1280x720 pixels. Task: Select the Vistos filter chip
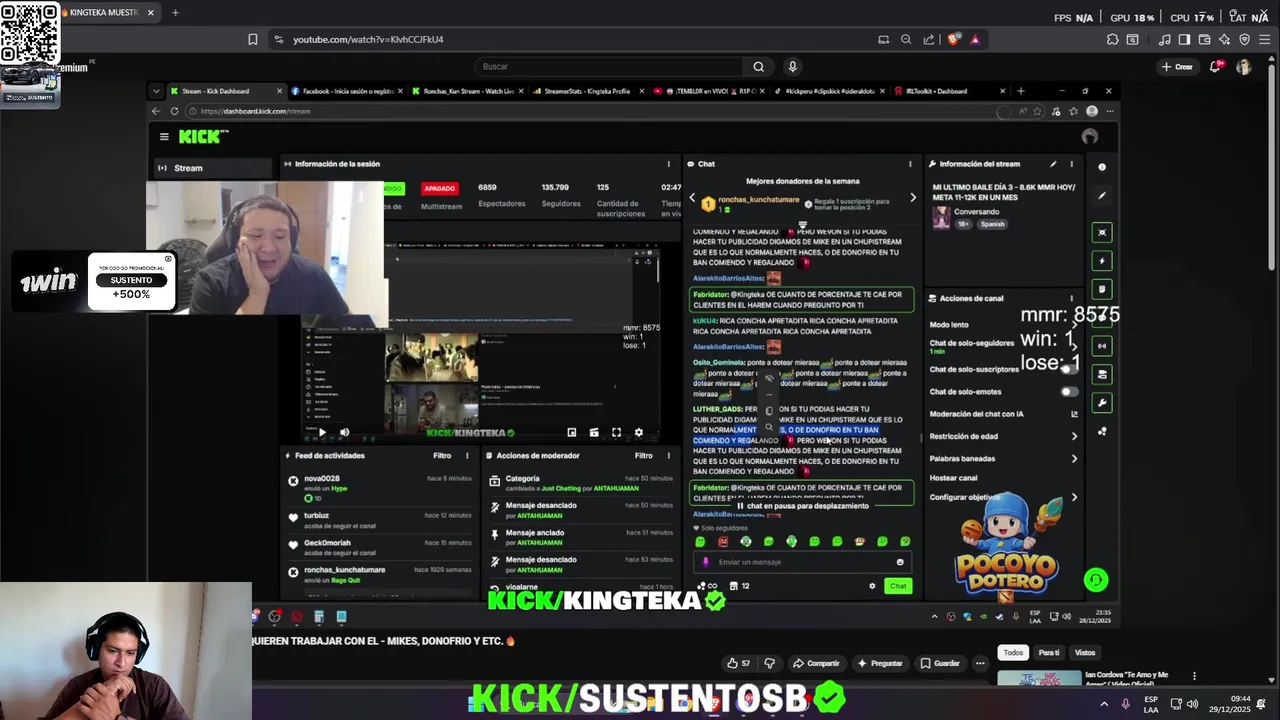pyautogui.click(x=1085, y=653)
